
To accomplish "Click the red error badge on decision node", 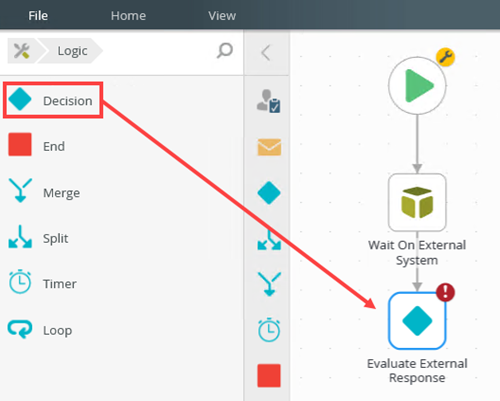I will pos(445,292).
